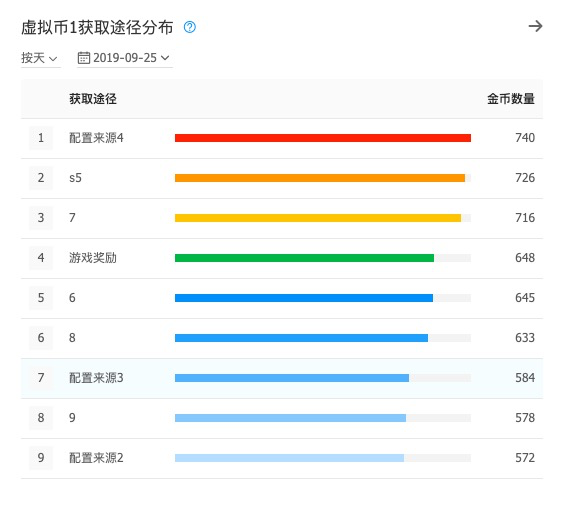Image resolution: width=569 pixels, height=526 pixels.
Task: Open the 2019-09-25 date picker dropdown
Action: [125, 58]
